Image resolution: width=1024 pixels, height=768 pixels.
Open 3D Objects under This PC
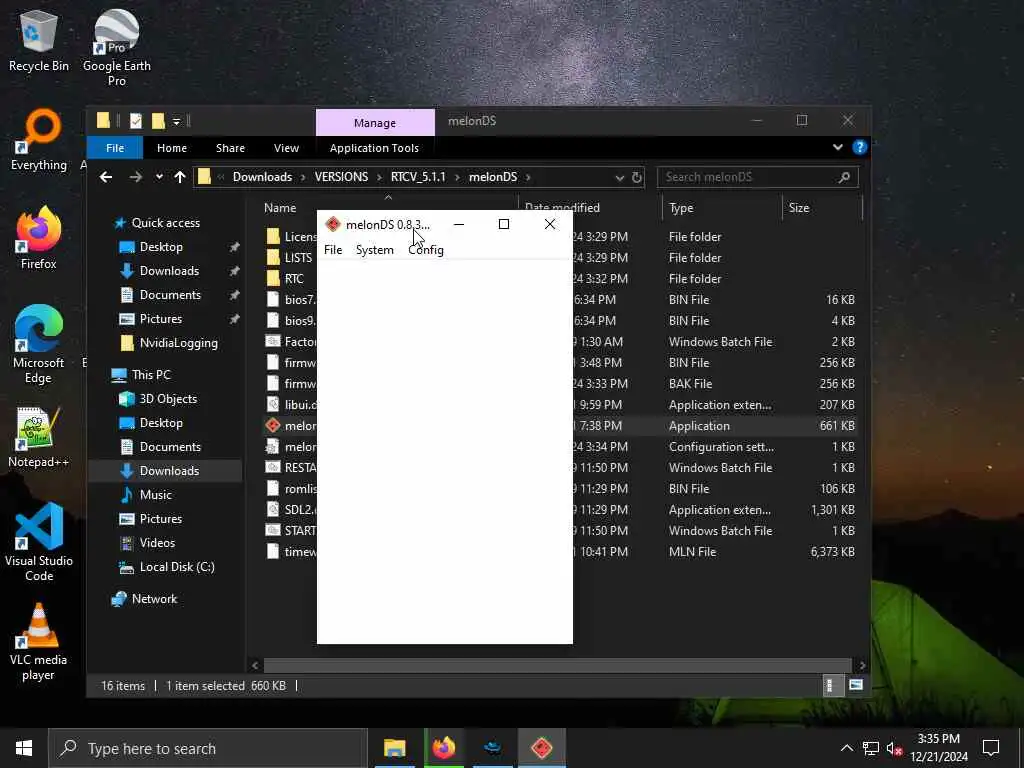tap(168, 399)
